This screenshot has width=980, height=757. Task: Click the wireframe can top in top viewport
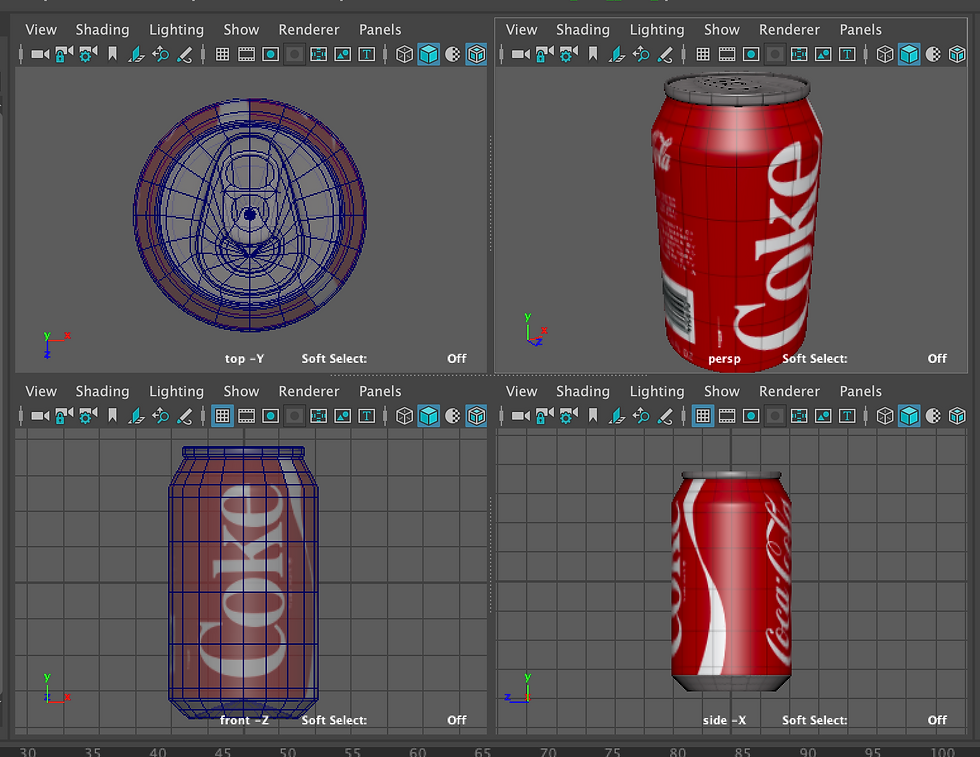(249, 214)
